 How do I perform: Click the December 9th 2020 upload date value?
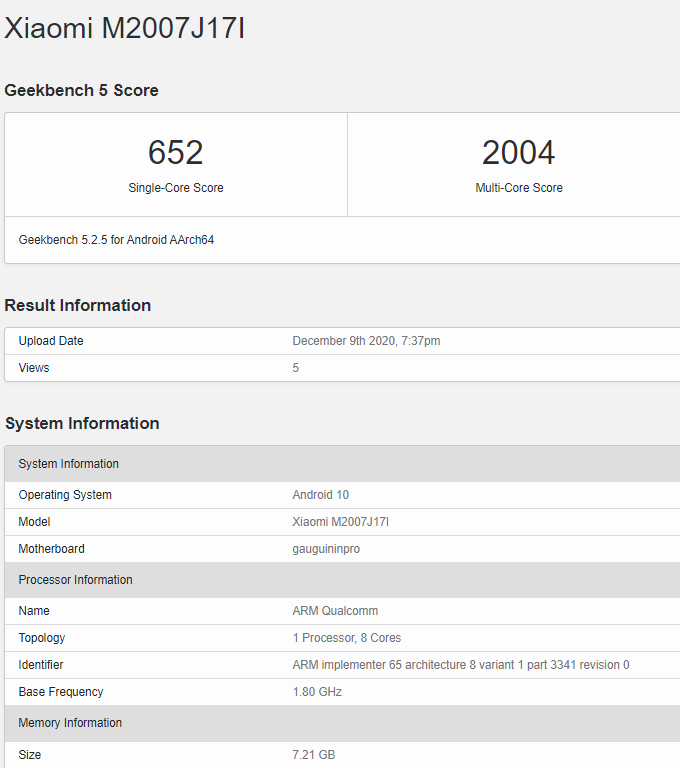pos(366,341)
